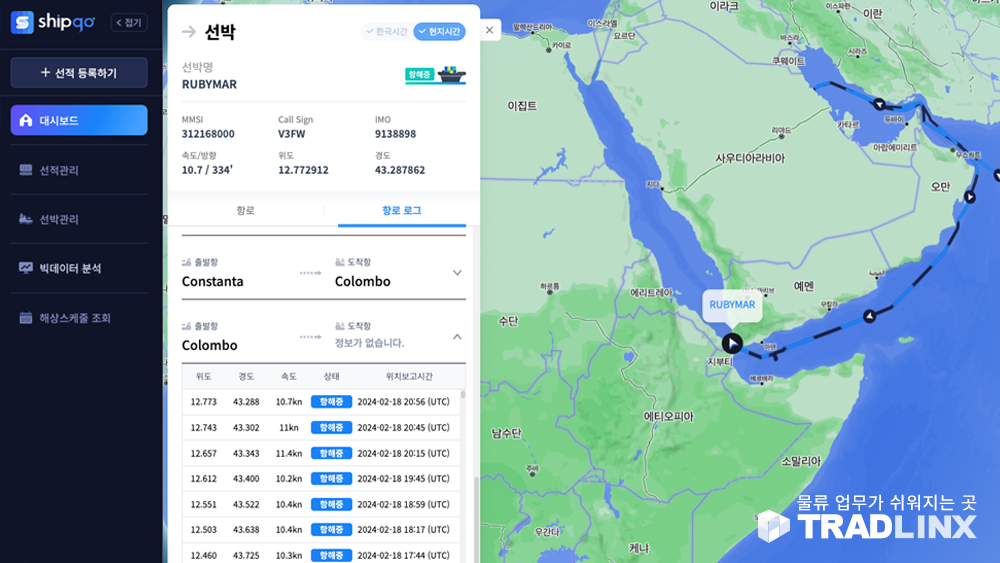Screen dimensions: 1000x563
Task: Click the 속도/방향 value 10.7 / 334'
Action: pyautogui.click(x=207, y=170)
